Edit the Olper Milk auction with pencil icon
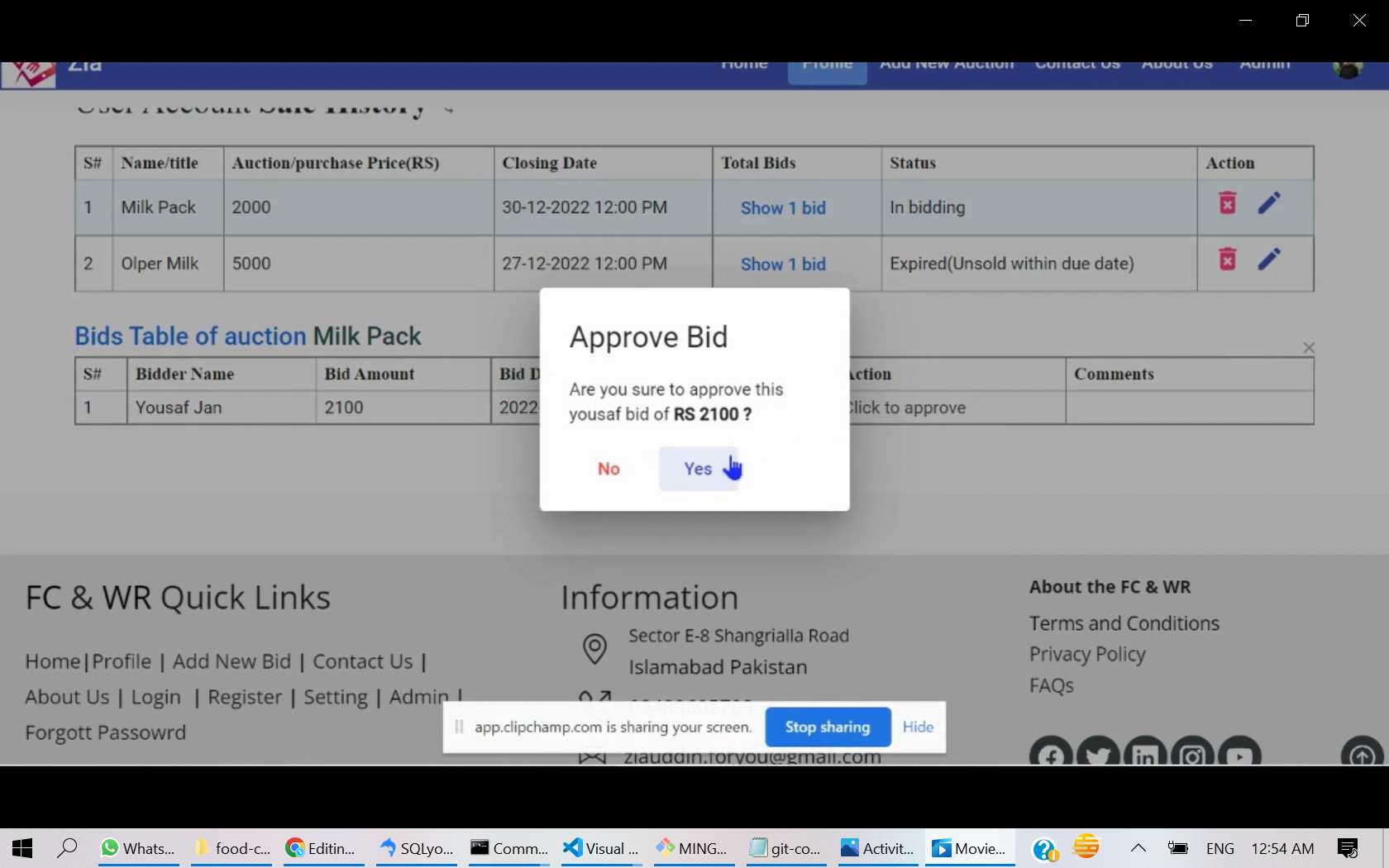Viewport: 1389px width, 868px height. [x=1269, y=260]
